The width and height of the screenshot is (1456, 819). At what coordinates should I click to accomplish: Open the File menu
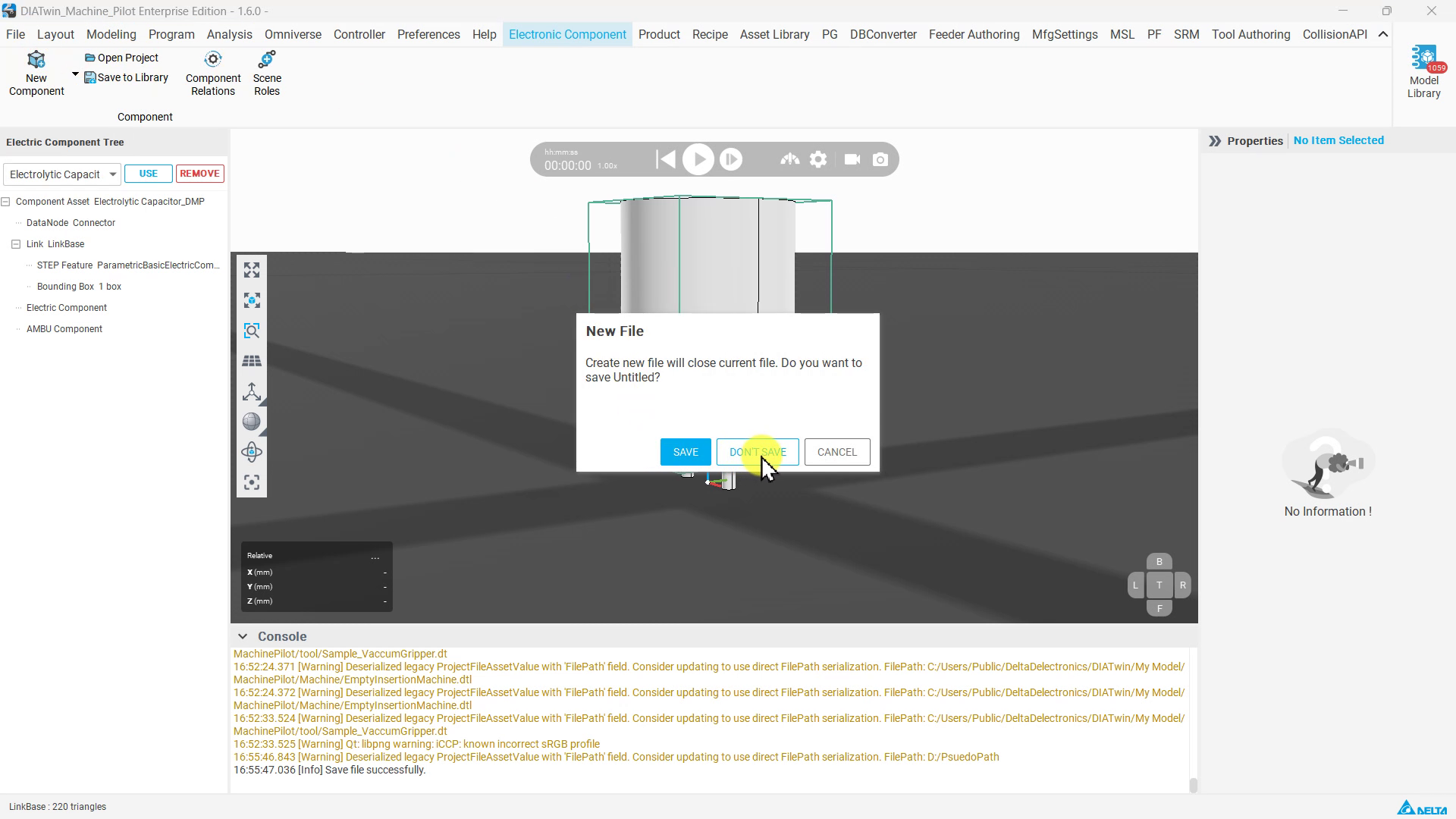tap(15, 35)
